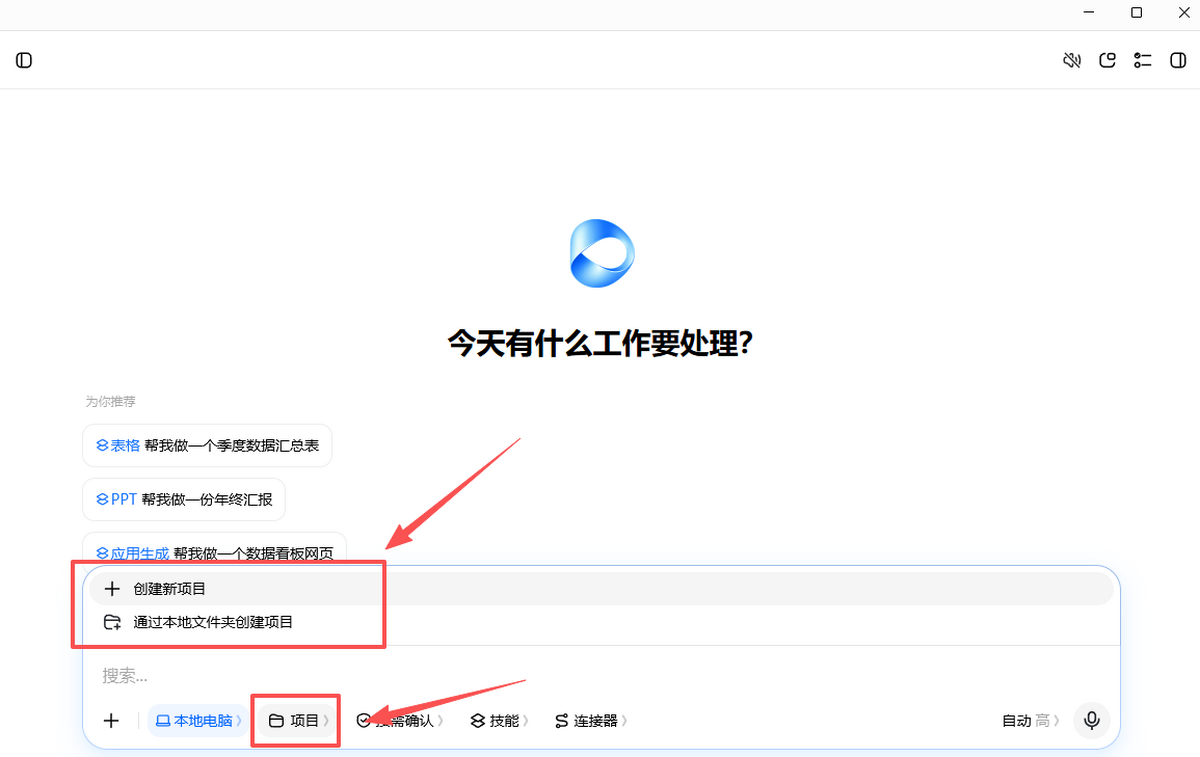
Task: Click suggestion PPT 帮我做一份年终汇报
Action: coord(184,499)
